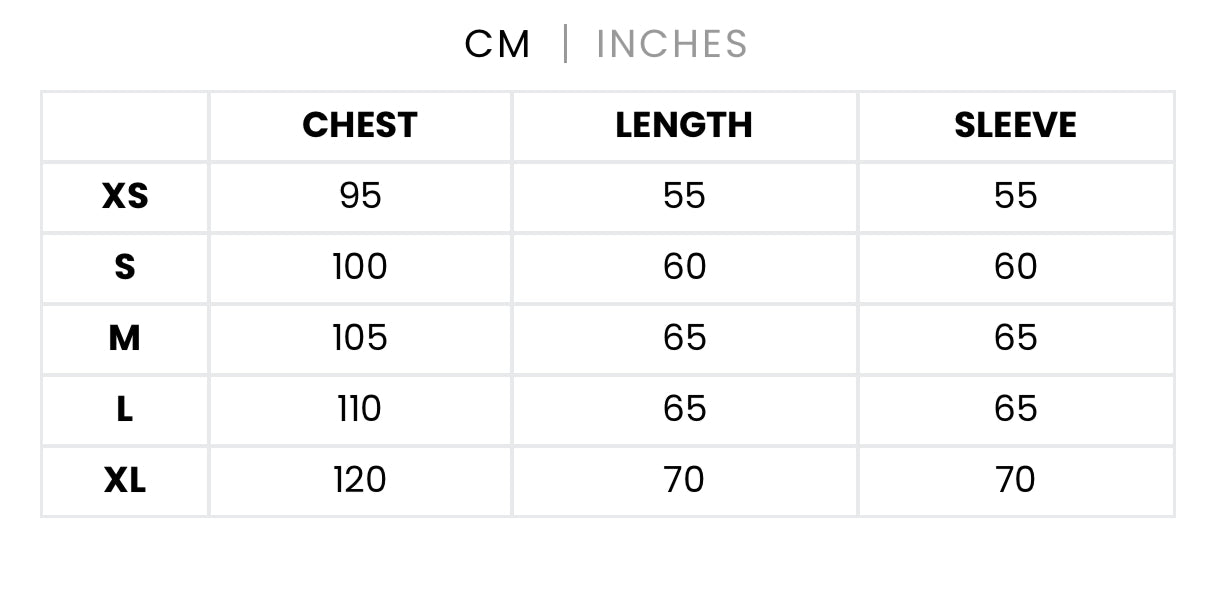
Task: Click the L chest value 110
Action: 360,409
